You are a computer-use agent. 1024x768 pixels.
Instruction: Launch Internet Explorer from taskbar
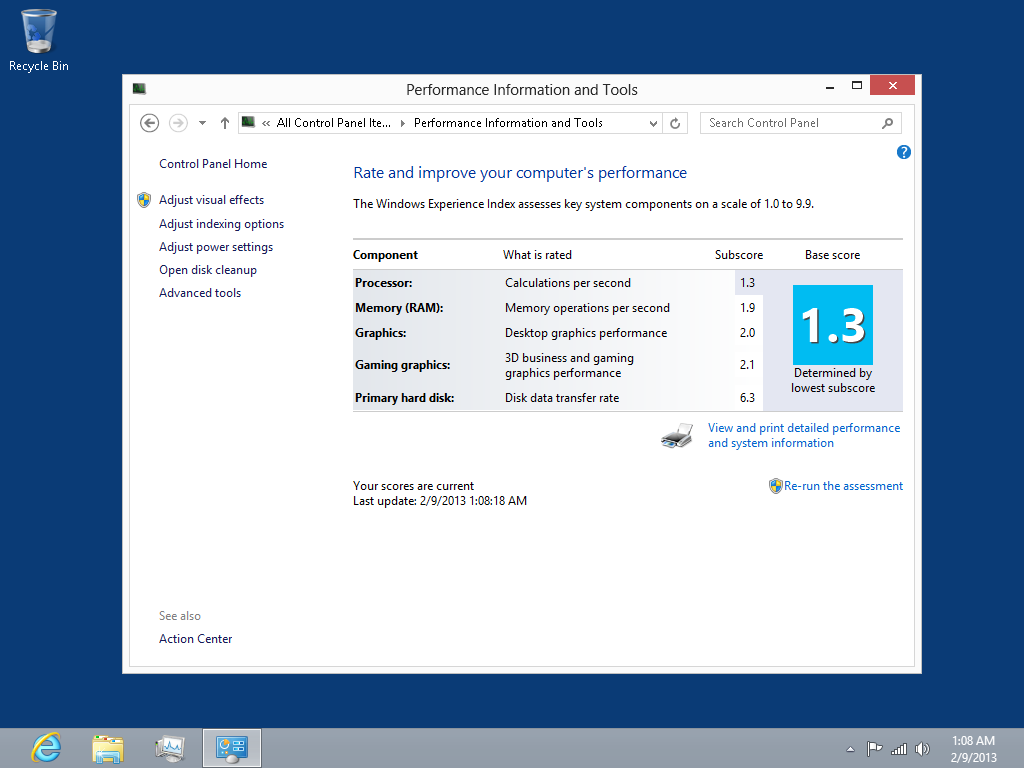[46, 748]
